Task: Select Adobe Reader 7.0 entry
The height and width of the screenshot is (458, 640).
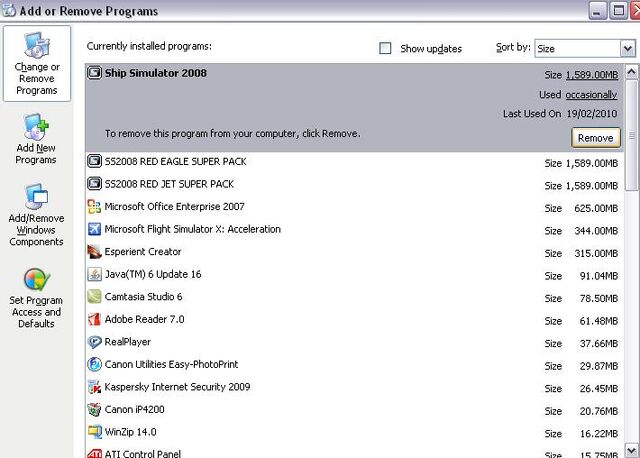Action: pyautogui.click(x=354, y=319)
